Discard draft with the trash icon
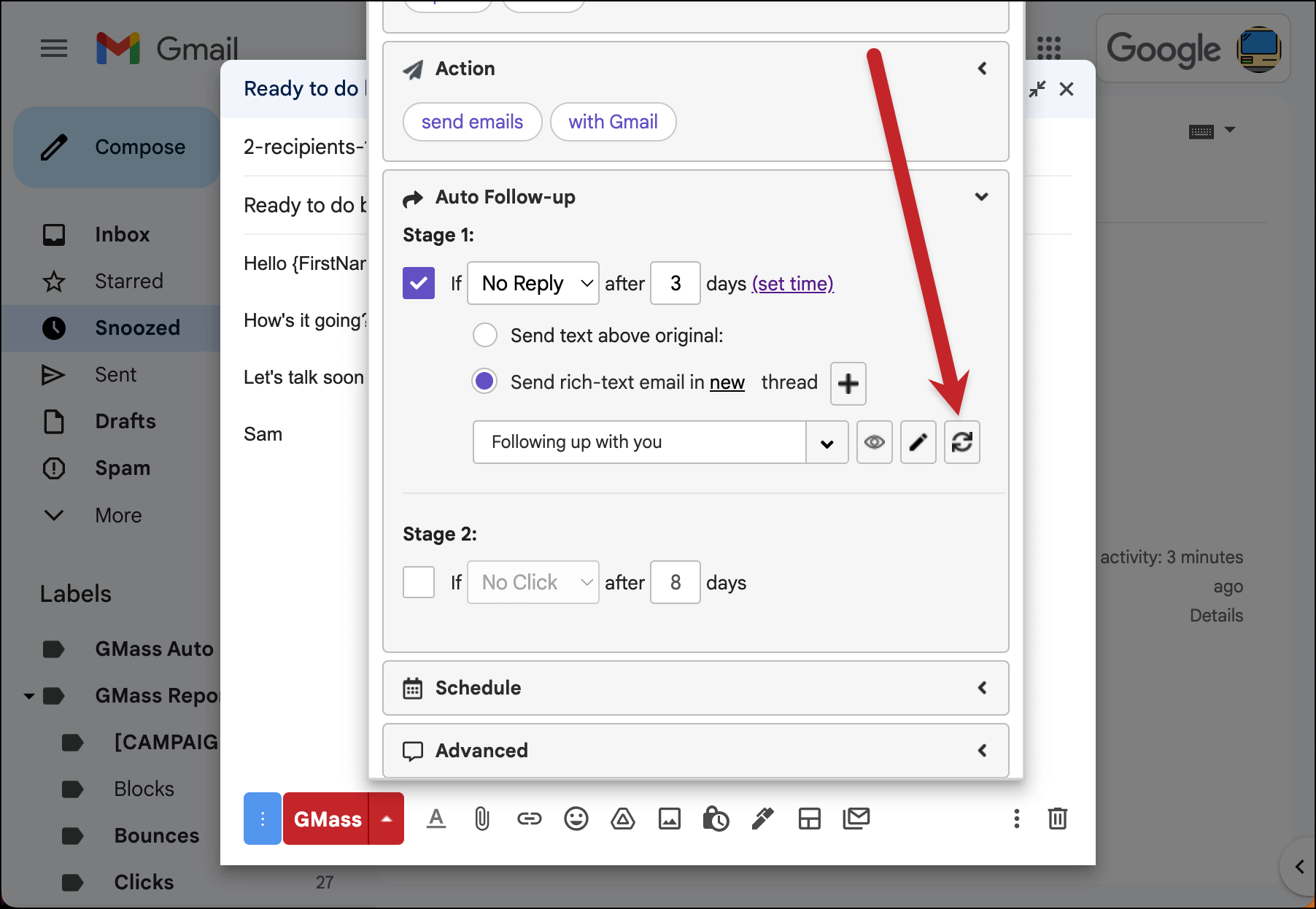Screen dimensions: 1316x909 [x=1057, y=819]
